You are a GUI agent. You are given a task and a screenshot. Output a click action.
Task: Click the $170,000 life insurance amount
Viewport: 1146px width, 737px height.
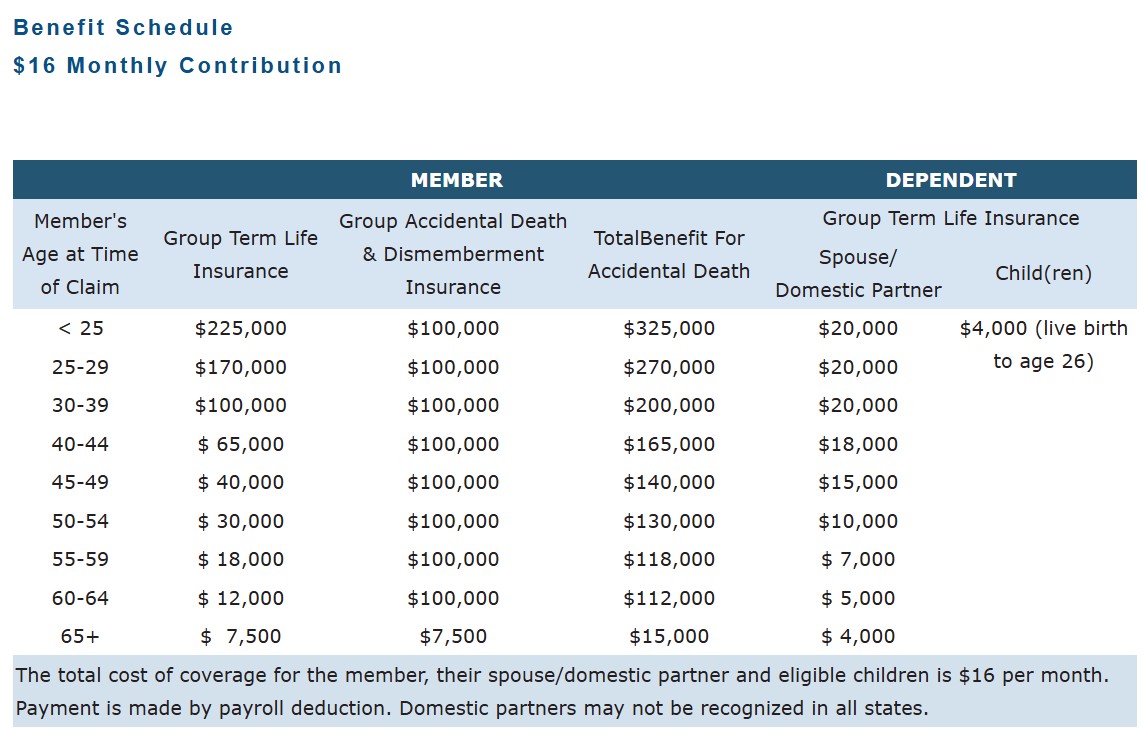240,368
